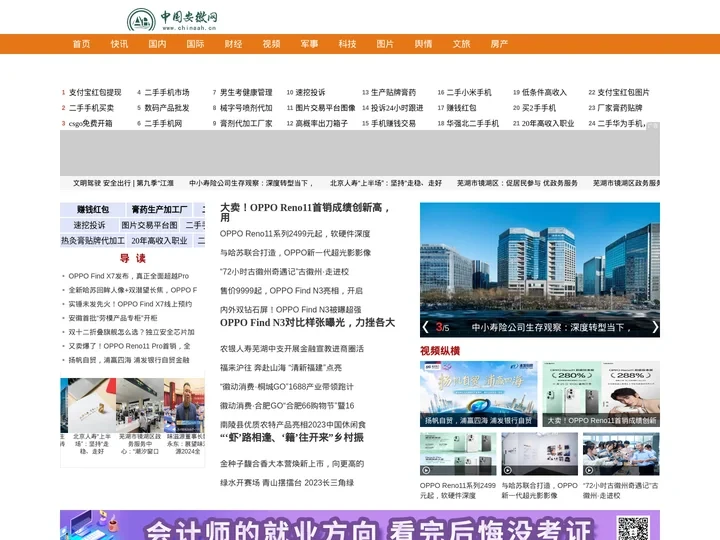Open the 快讯 navigation tab
The height and width of the screenshot is (540, 720).
(119, 44)
